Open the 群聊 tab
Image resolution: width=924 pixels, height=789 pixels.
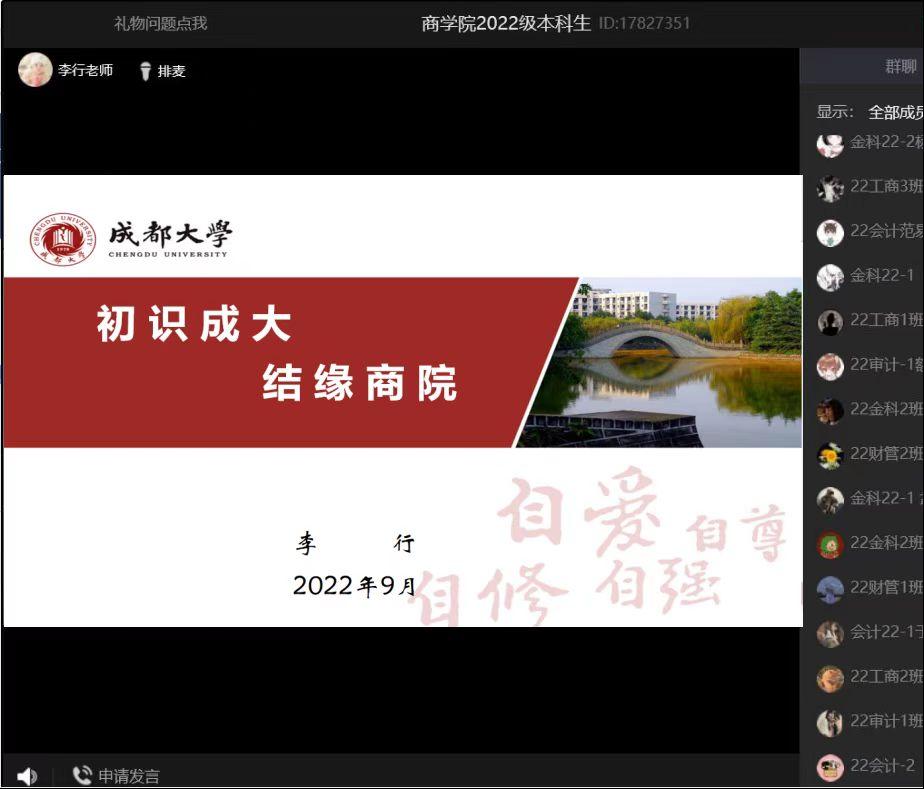pyautogui.click(x=900, y=66)
